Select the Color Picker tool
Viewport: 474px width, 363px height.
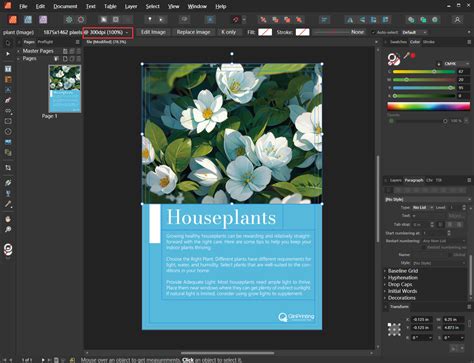click(x=8, y=204)
